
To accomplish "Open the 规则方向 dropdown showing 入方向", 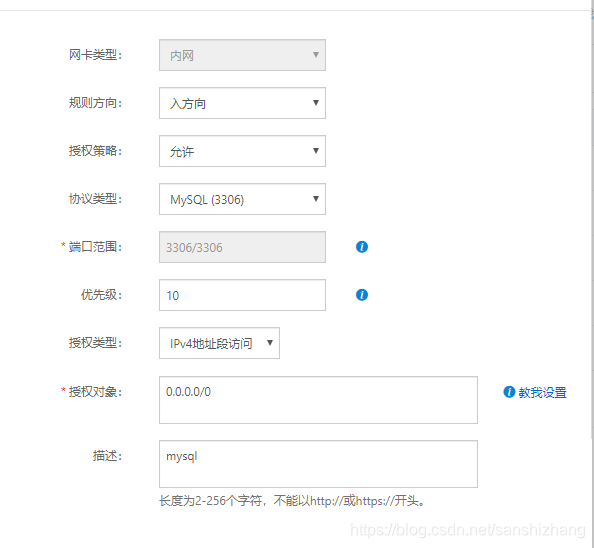I will [242, 103].
